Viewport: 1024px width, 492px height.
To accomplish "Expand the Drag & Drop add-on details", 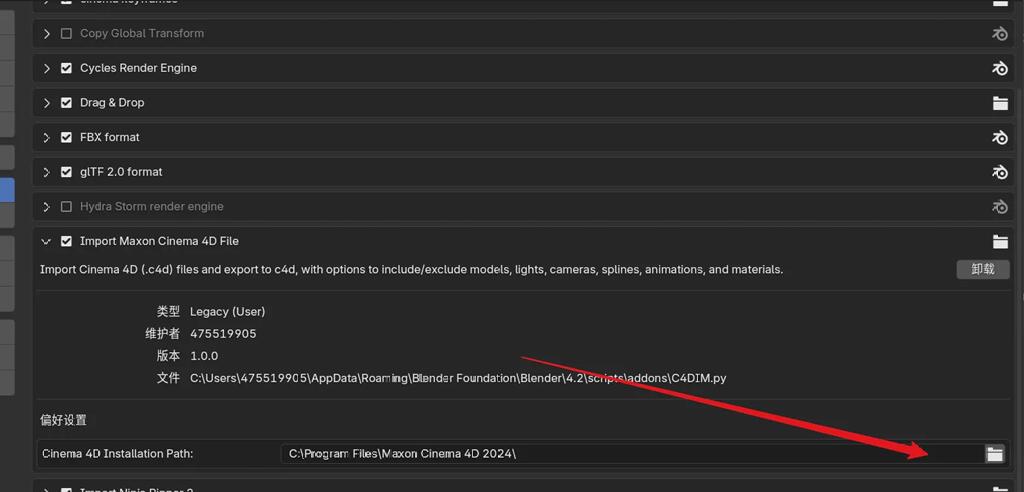I will (x=46, y=103).
